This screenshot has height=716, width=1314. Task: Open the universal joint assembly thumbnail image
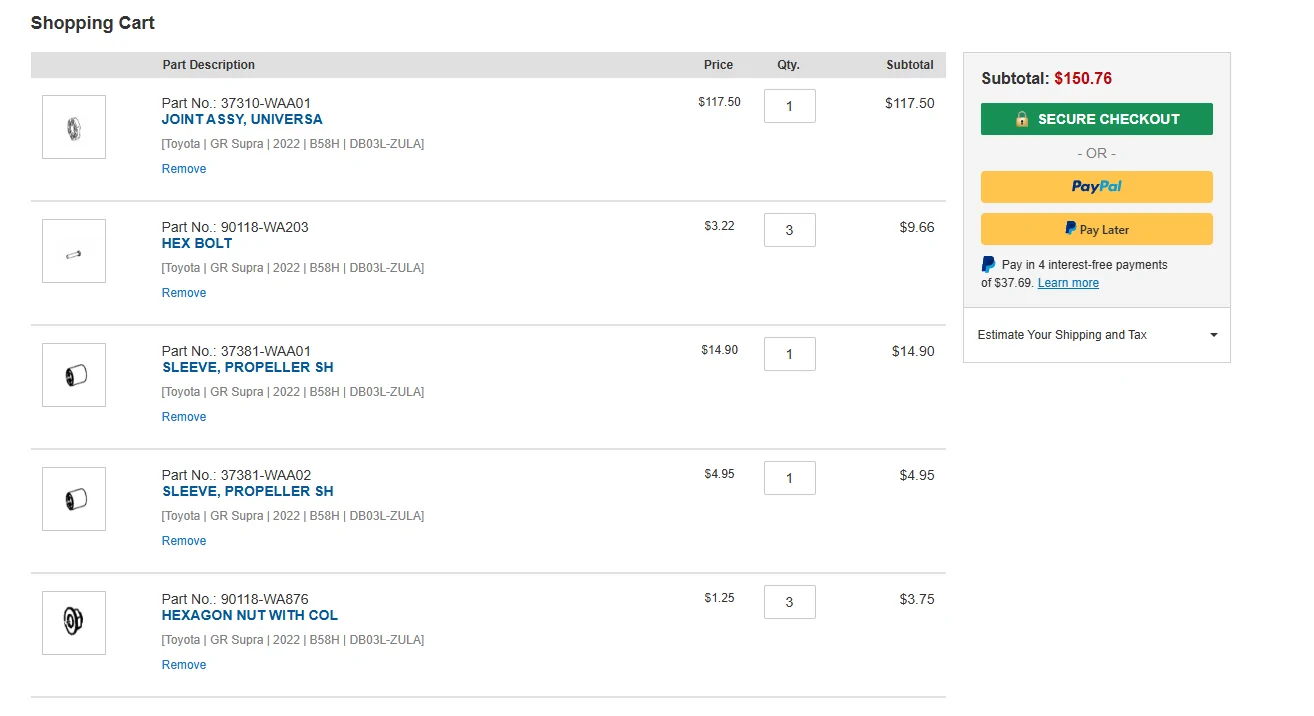74,127
